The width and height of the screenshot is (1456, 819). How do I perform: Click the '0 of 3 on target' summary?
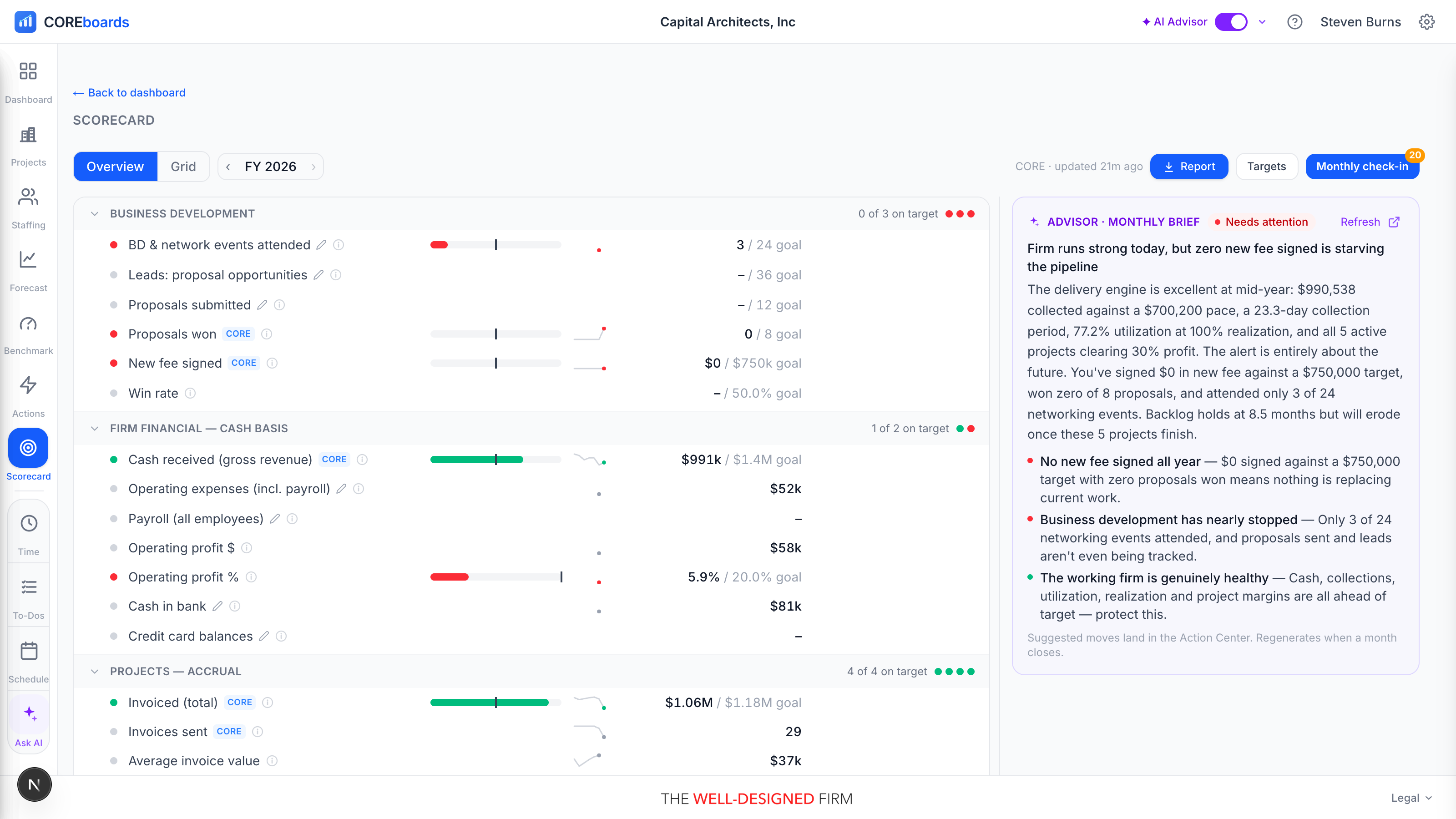pyautogui.click(x=898, y=214)
